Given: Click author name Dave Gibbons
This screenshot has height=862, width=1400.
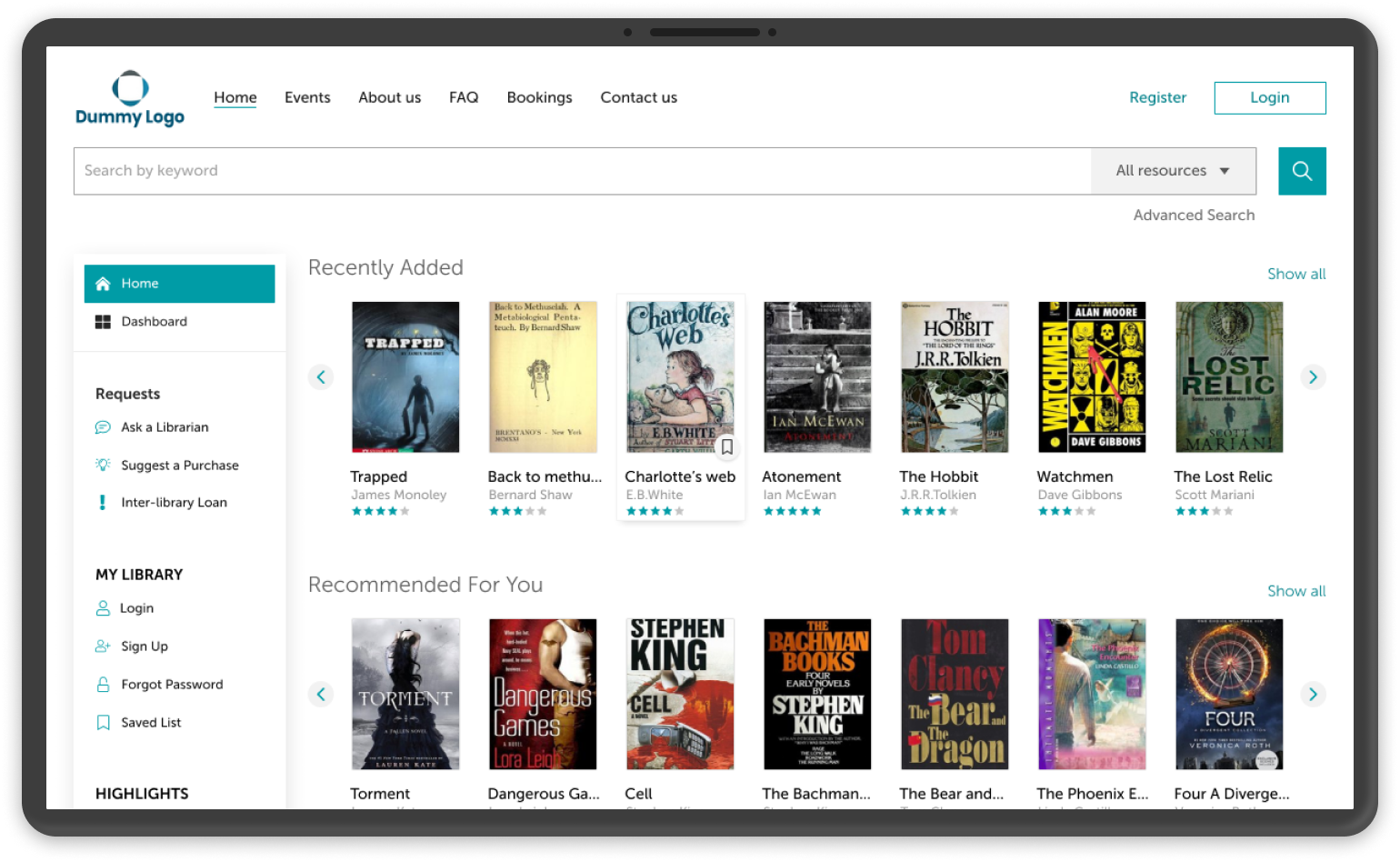Looking at the screenshot, I should [1080, 495].
